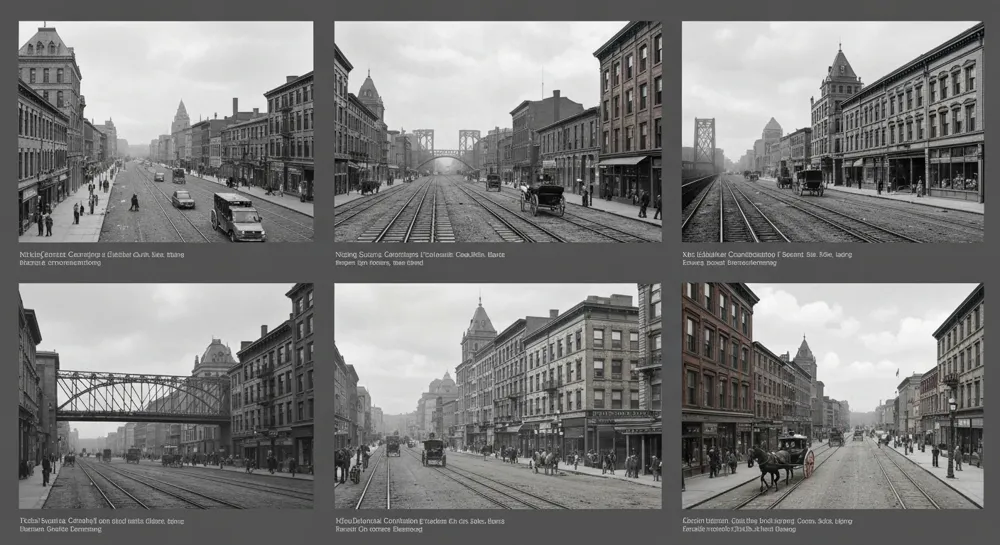Viewport: 1000px width, 545px height.
Task: Click the steel truss bridge spanning the street
Action: tap(142, 395)
